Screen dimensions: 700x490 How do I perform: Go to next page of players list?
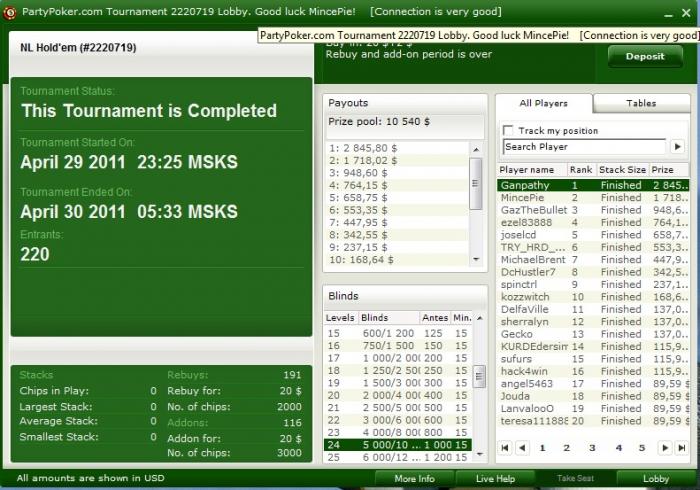665,448
